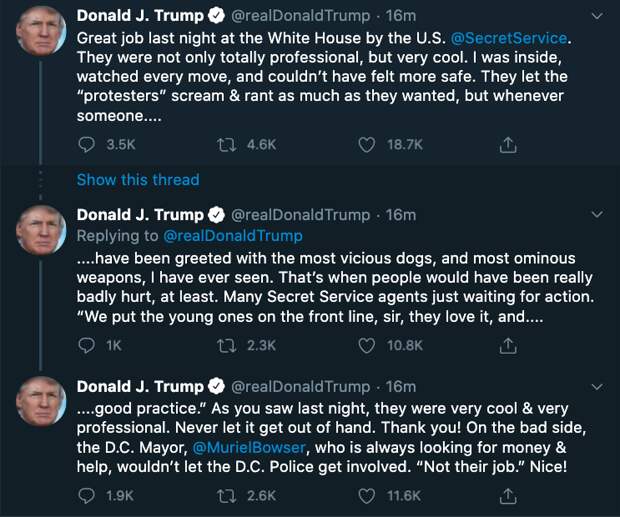Like the tweet with 11.6K likes
The image size is (620, 517).
pyautogui.click(x=367, y=497)
